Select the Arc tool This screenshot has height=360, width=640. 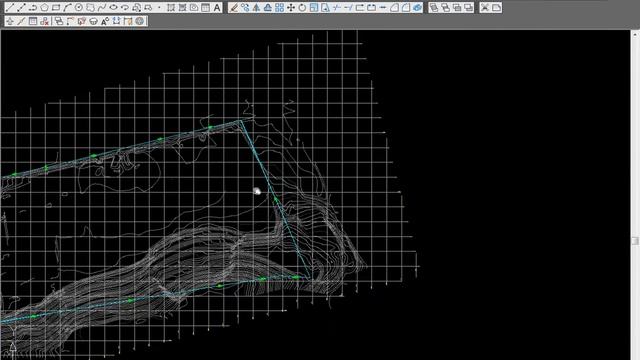[67, 8]
